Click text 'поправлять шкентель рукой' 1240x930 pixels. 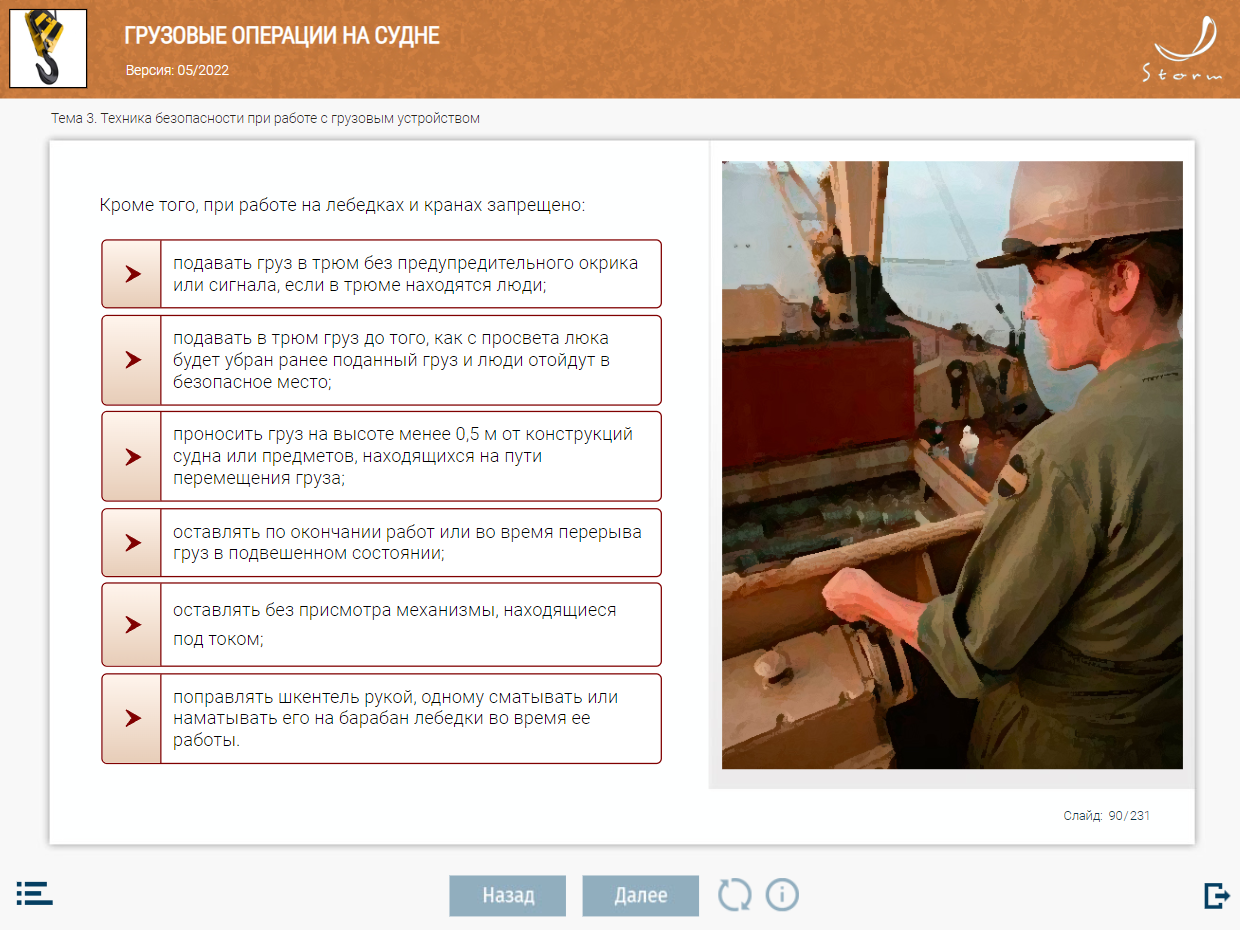tap(396, 718)
